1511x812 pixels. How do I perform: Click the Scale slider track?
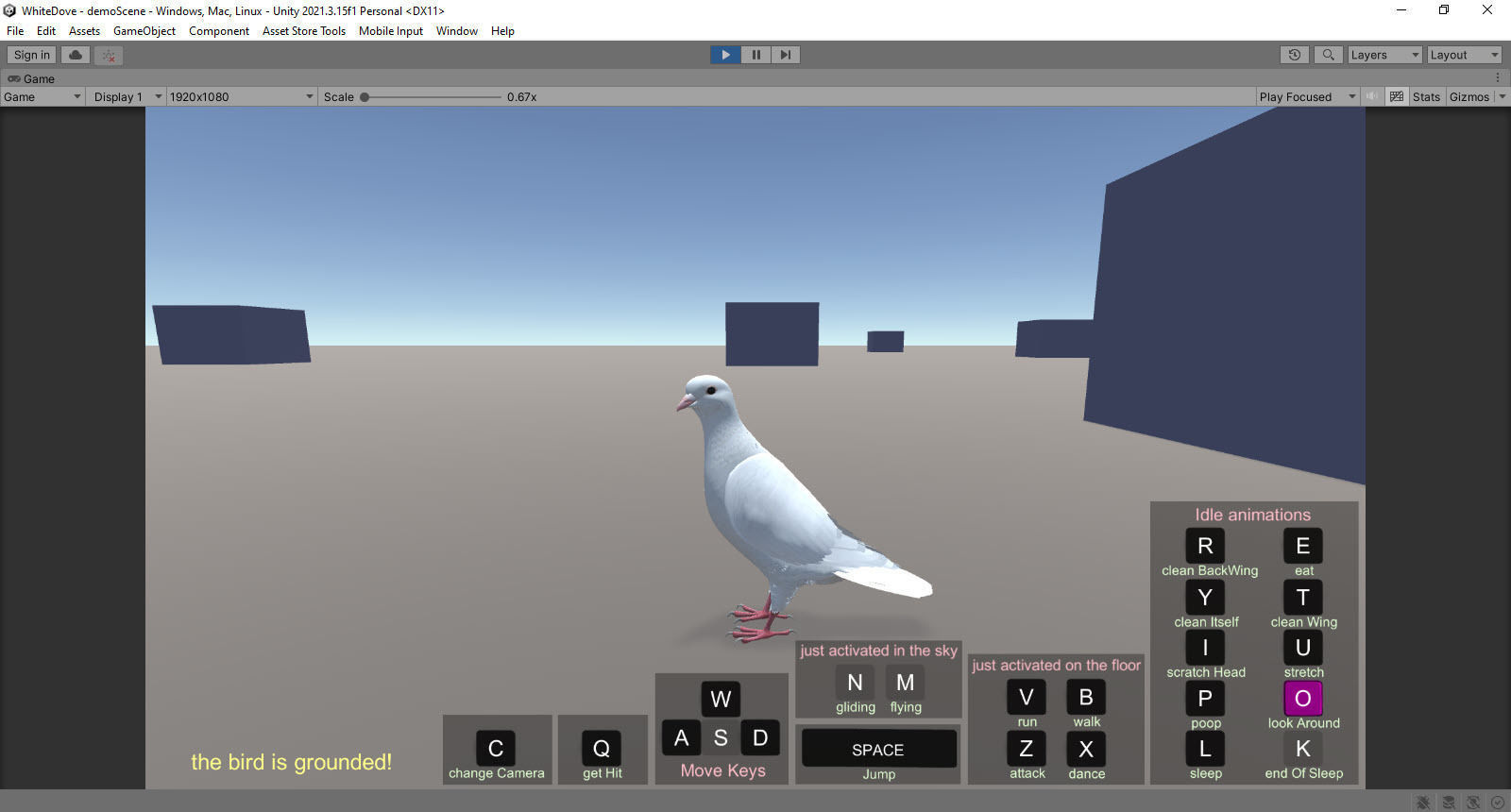(x=431, y=96)
